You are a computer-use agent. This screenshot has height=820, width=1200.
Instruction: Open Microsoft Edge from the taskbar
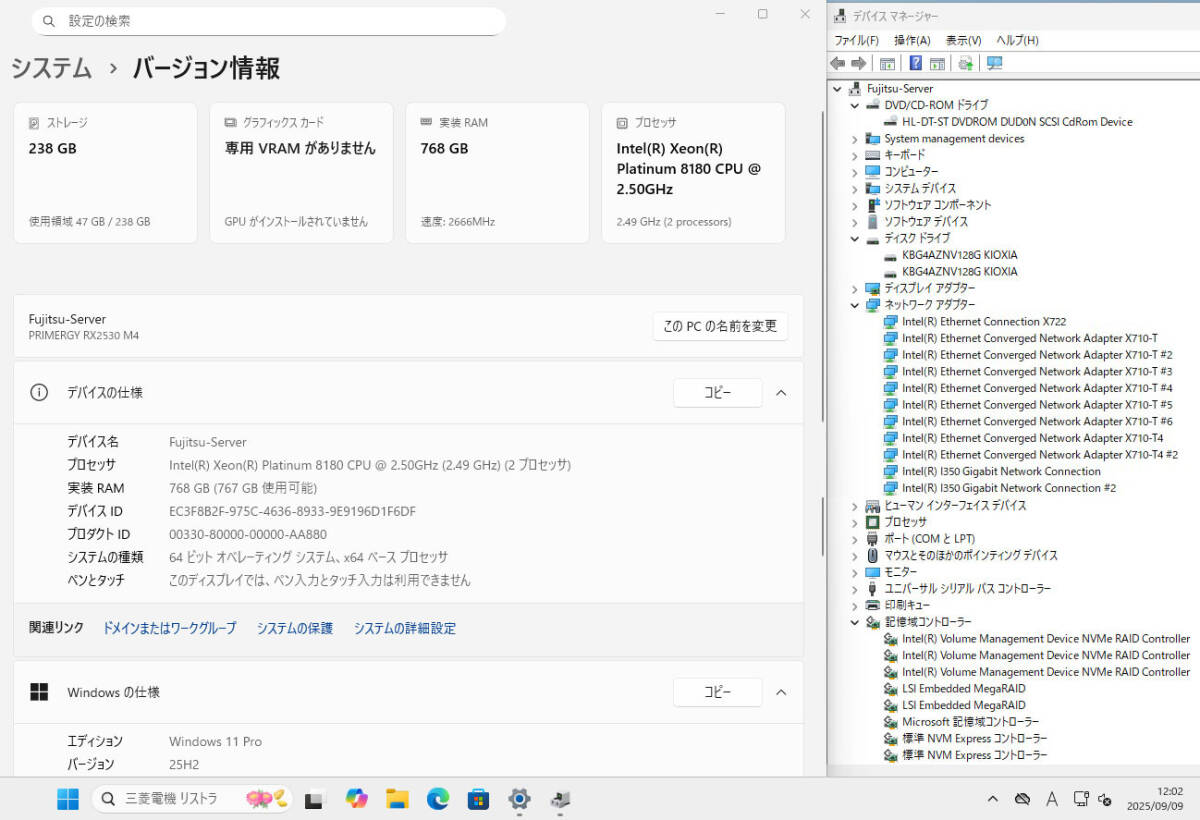click(438, 799)
